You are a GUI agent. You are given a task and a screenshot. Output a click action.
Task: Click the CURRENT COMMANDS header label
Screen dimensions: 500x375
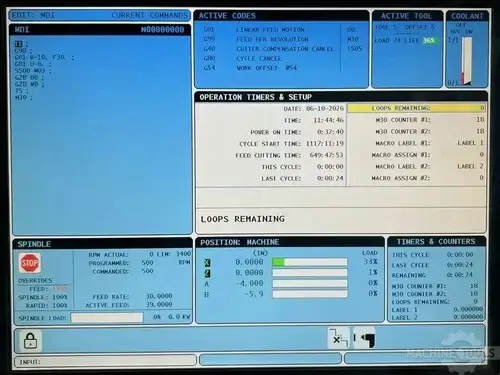tap(150, 15)
